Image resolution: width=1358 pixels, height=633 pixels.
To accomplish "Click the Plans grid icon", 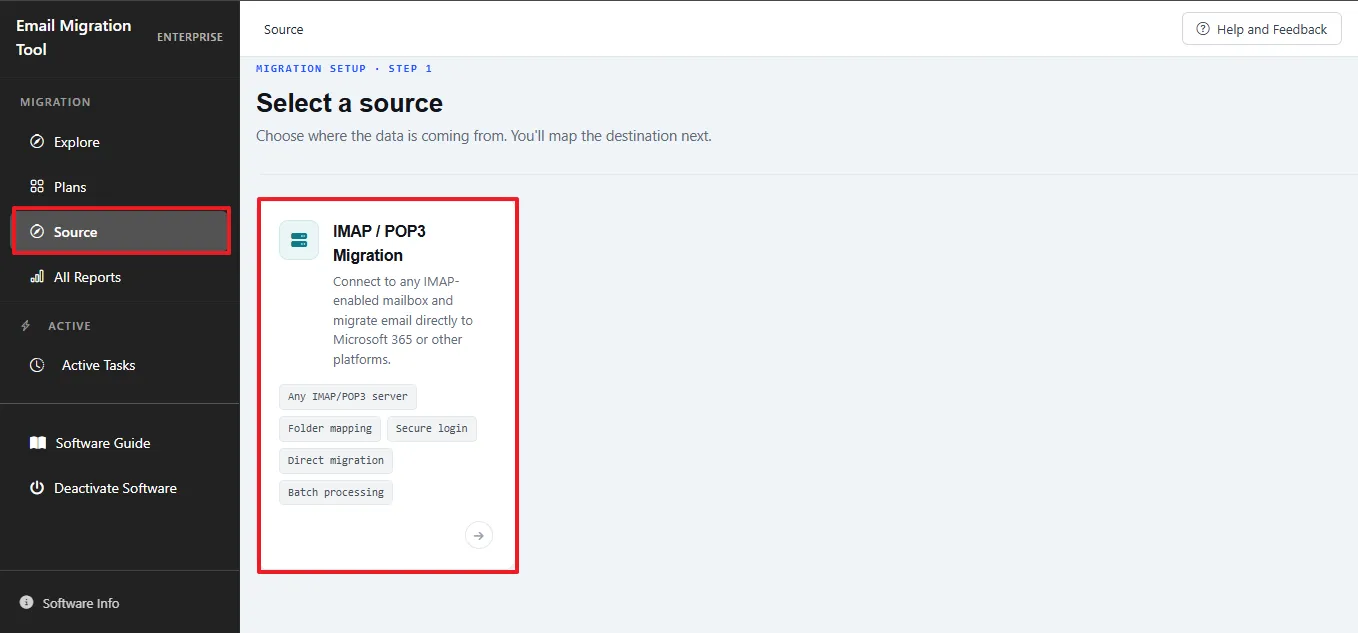I will coord(37,187).
